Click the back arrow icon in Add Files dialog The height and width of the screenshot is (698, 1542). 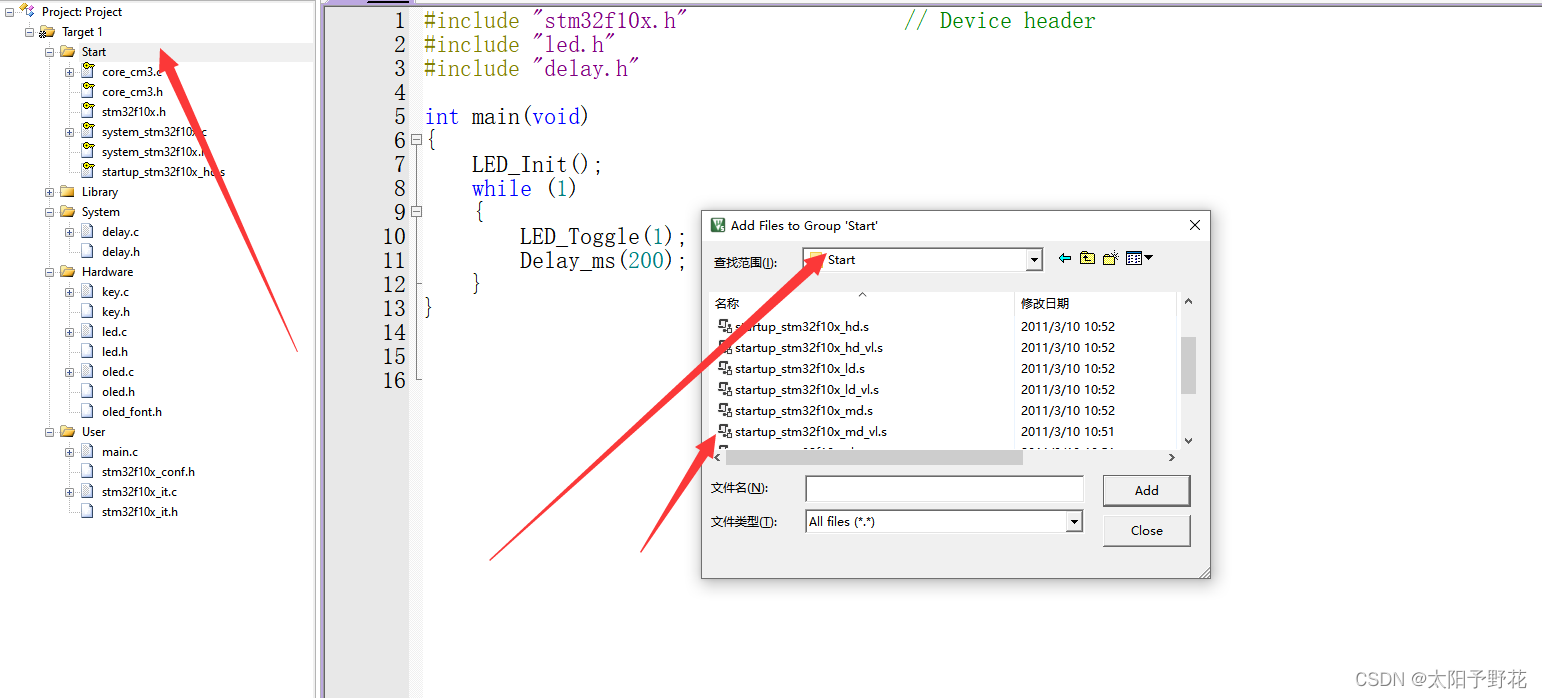click(1064, 258)
